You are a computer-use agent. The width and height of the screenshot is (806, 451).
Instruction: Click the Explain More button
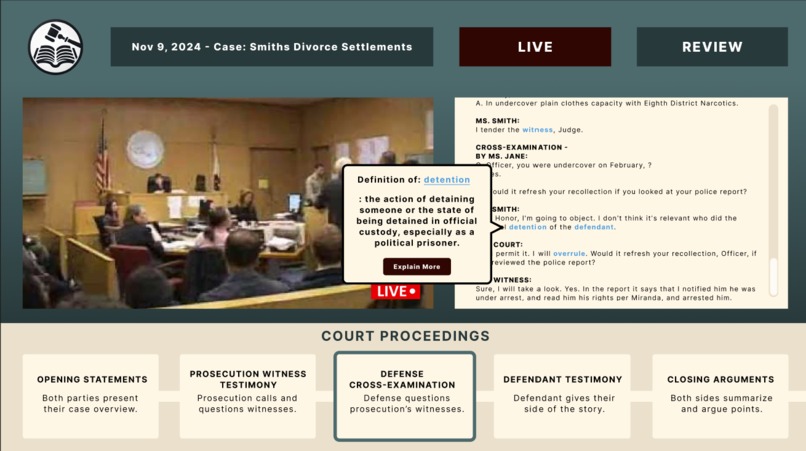click(417, 266)
